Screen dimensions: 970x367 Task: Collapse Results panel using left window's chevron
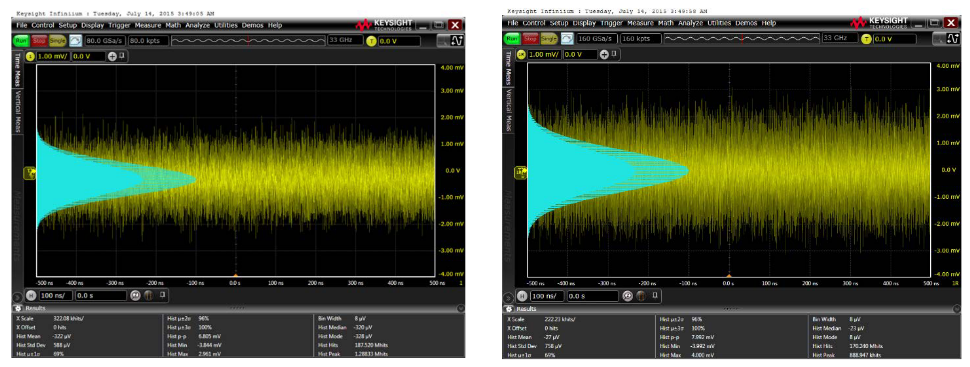[x=460, y=308]
